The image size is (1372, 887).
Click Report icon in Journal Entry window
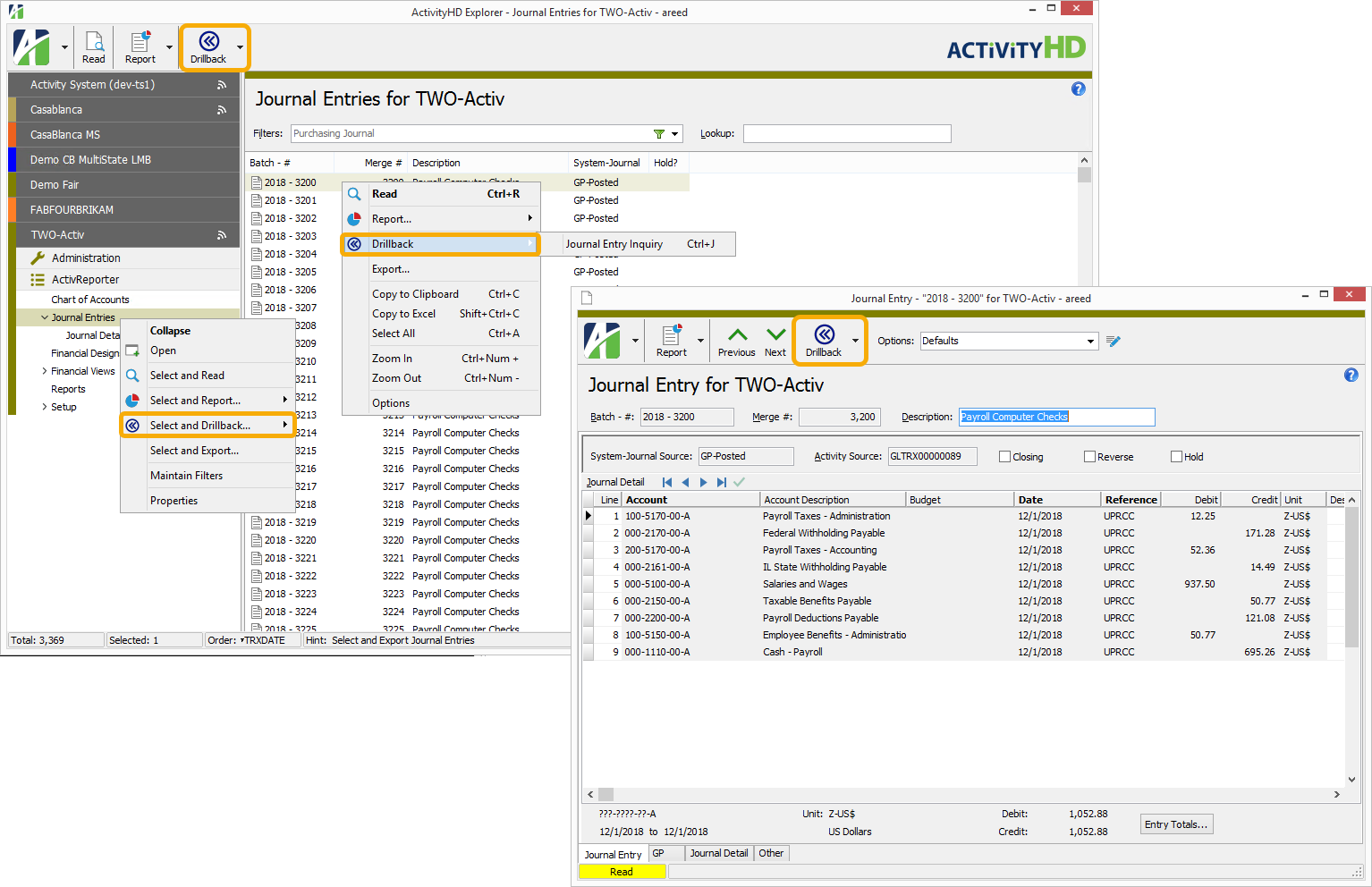click(x=672, y=335)
